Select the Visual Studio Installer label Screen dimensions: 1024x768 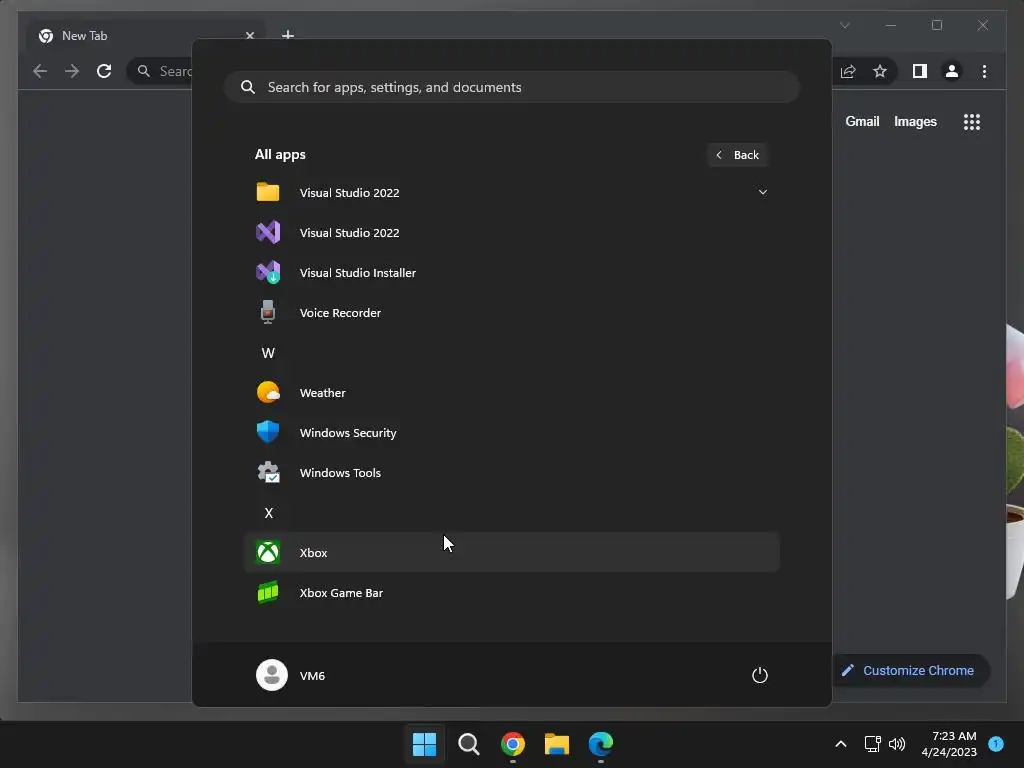point(358,273)
